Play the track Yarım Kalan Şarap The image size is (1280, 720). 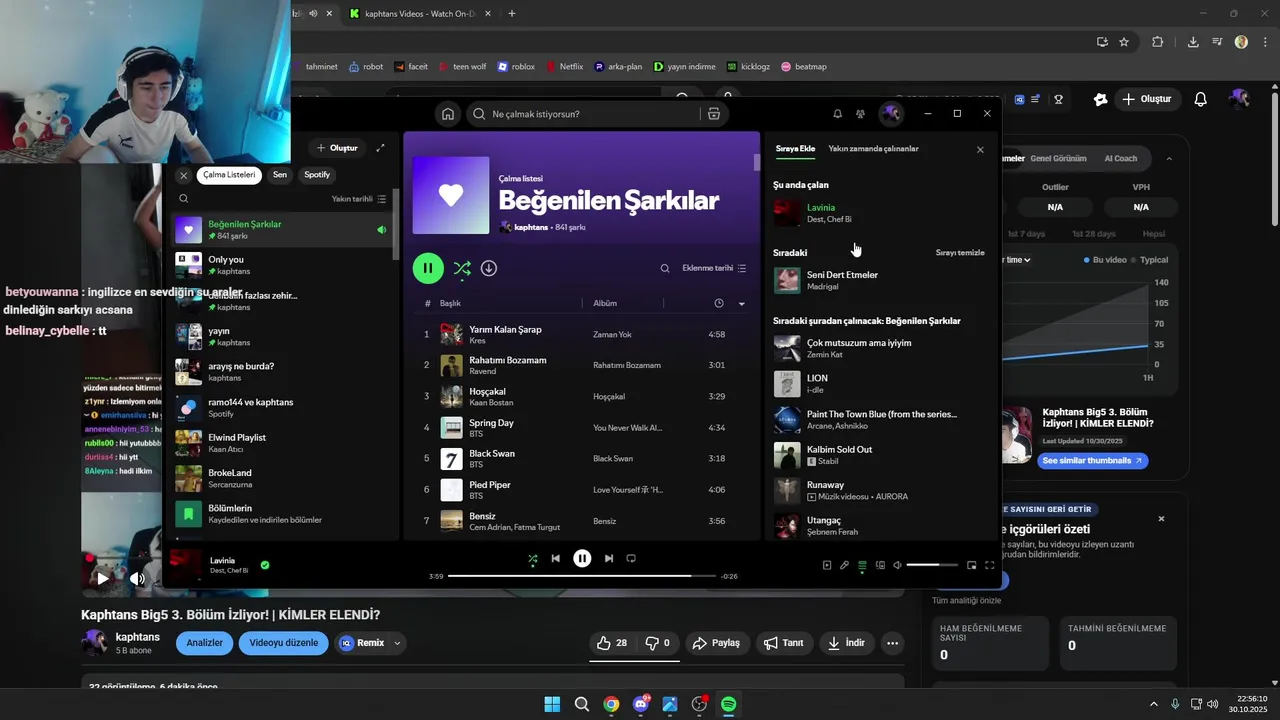click(x=582, y=334)
